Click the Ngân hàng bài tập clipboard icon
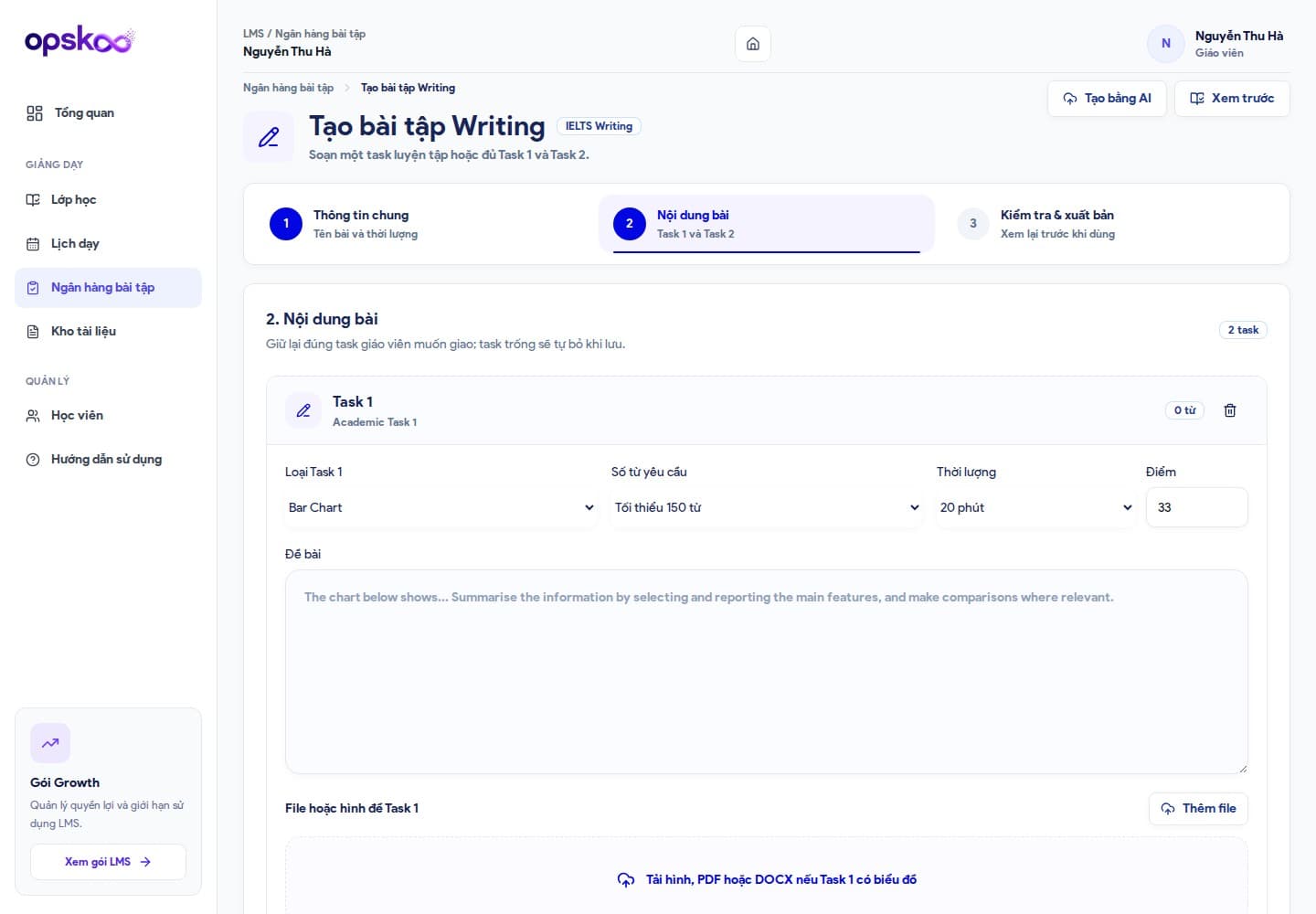 point(33,288)
